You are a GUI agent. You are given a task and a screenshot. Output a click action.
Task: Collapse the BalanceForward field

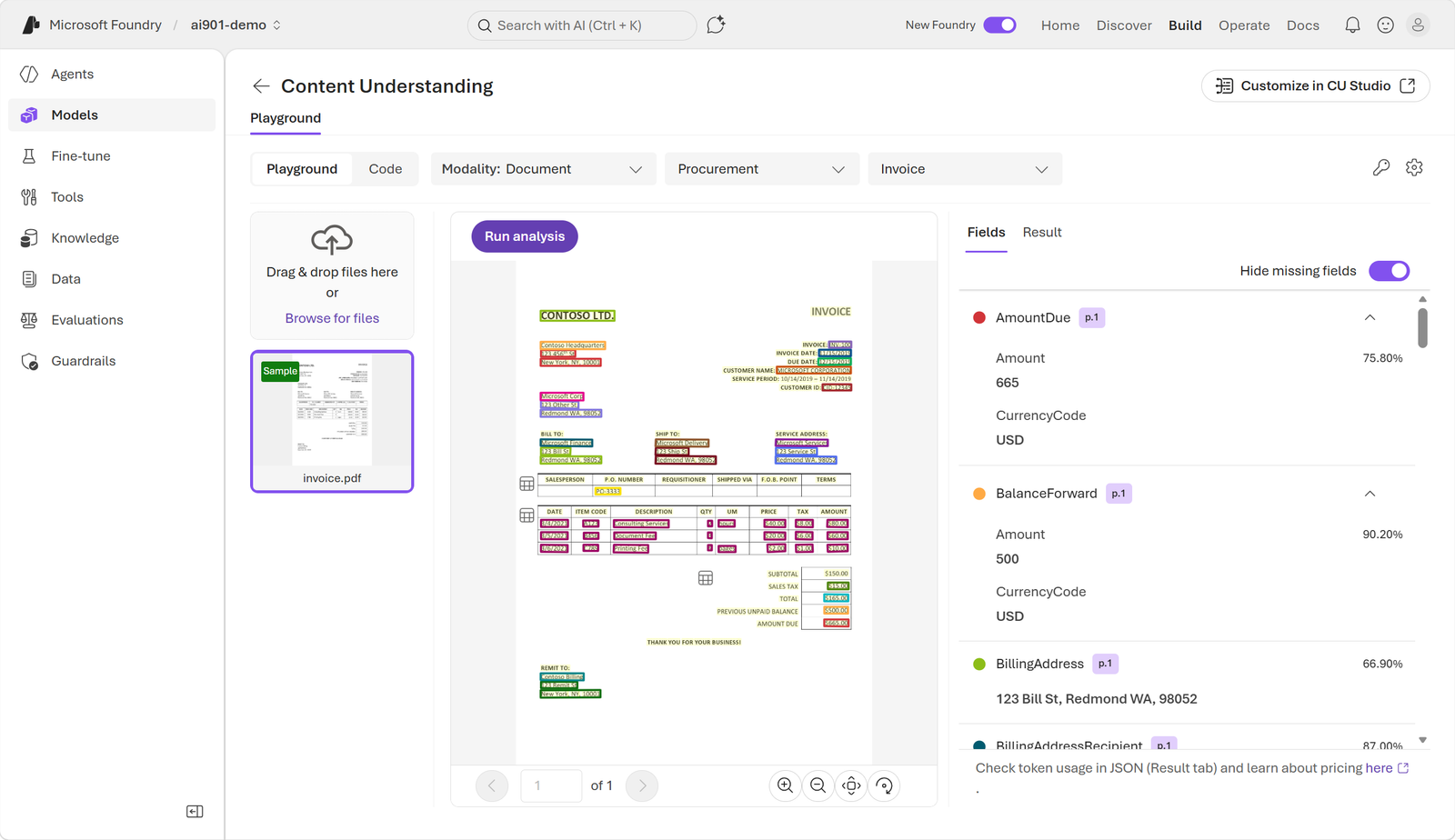point(1370,494)
